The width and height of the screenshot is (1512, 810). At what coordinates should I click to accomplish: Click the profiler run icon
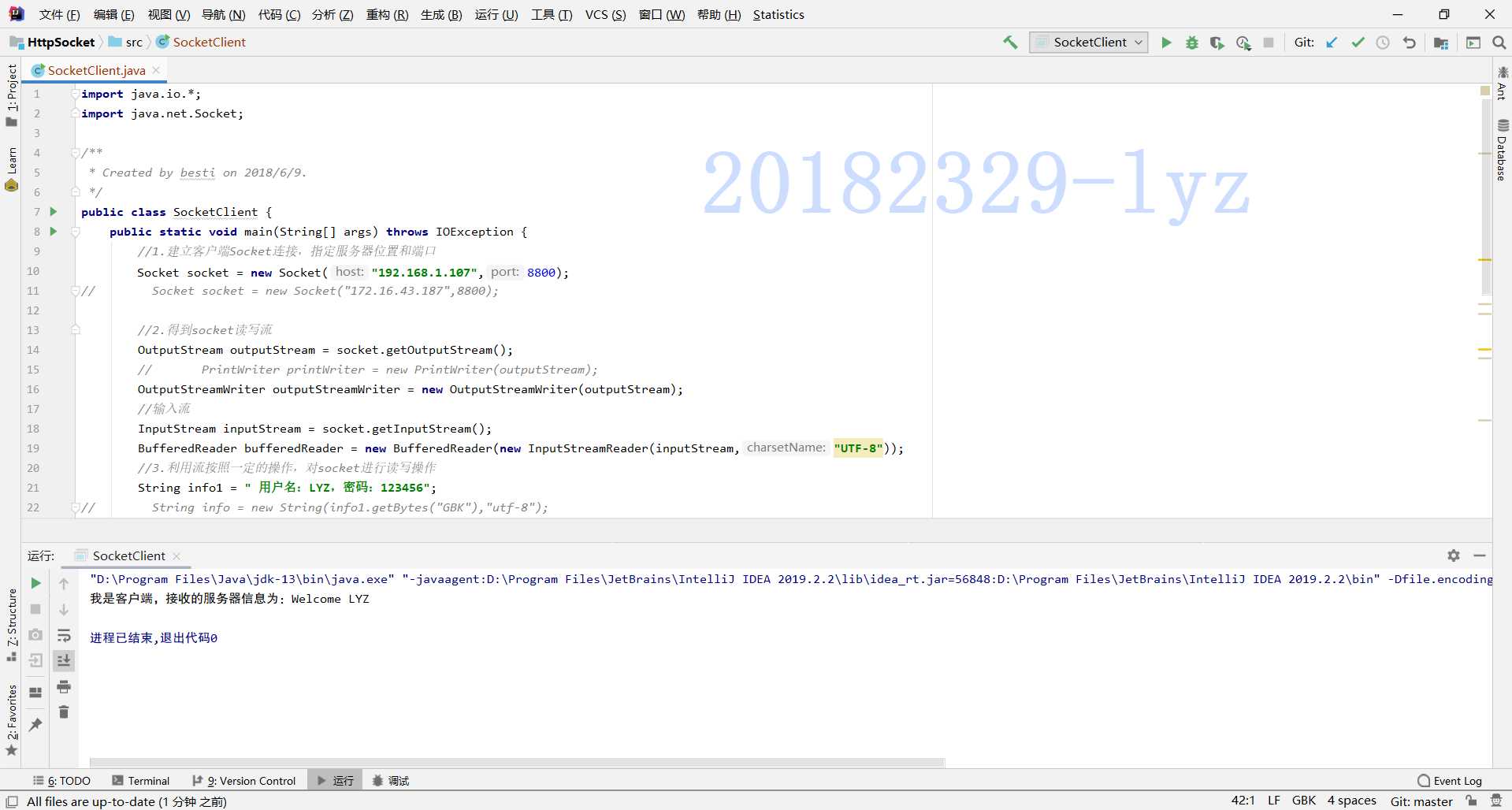click(1243, 43)
